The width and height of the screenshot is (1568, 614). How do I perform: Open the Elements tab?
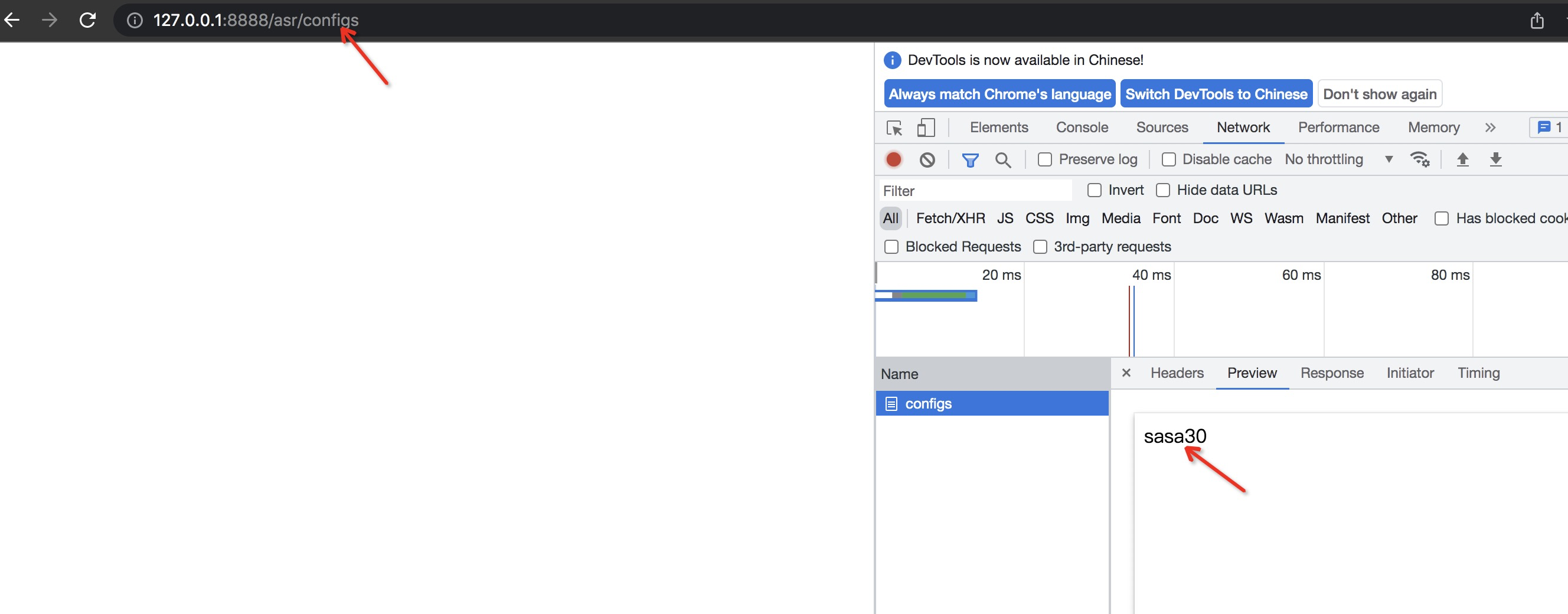[999, 128]
